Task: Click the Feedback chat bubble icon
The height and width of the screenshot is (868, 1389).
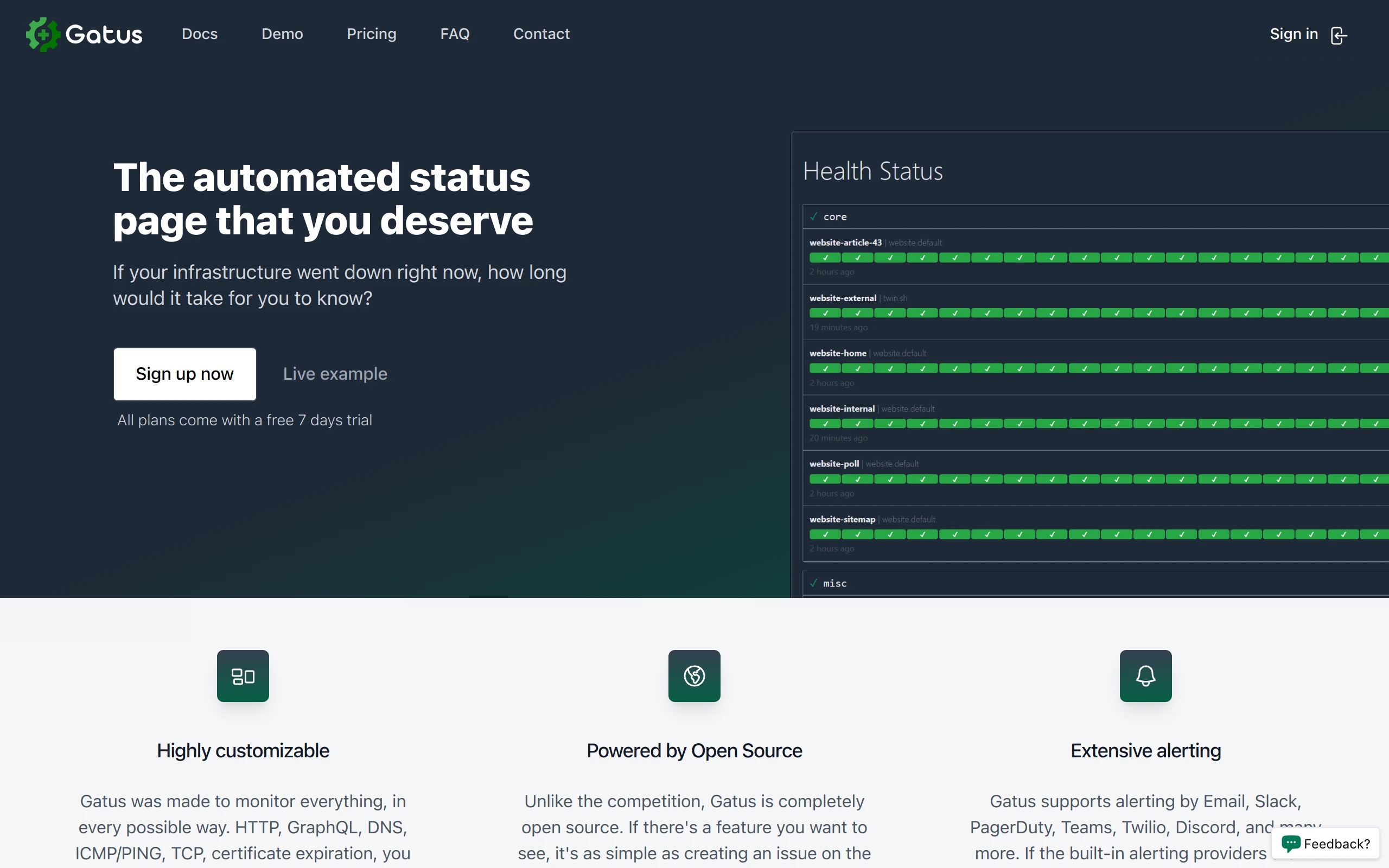Action: coord(1291,843)
